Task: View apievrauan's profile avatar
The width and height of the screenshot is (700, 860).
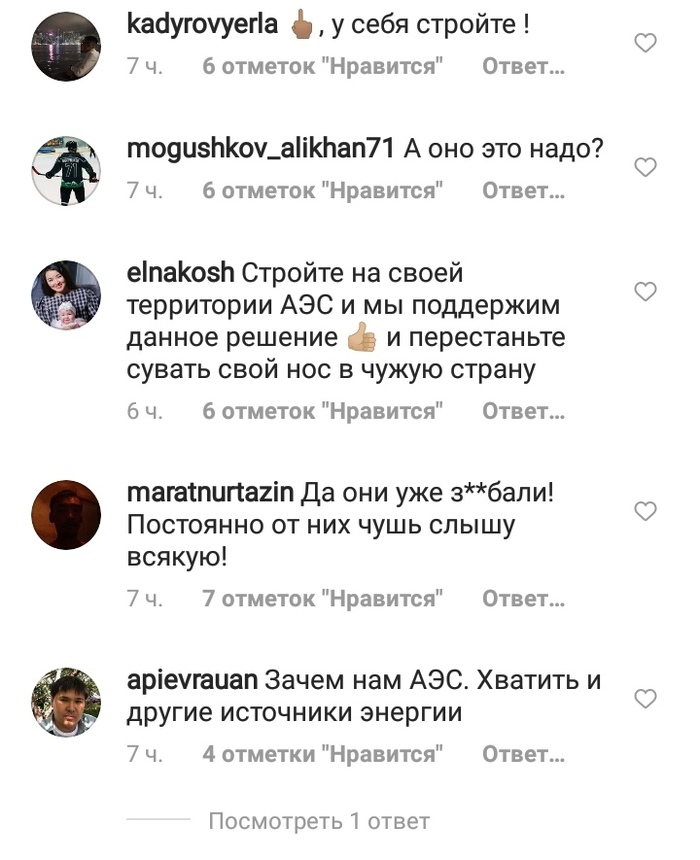Action: [x=66, y=702]
